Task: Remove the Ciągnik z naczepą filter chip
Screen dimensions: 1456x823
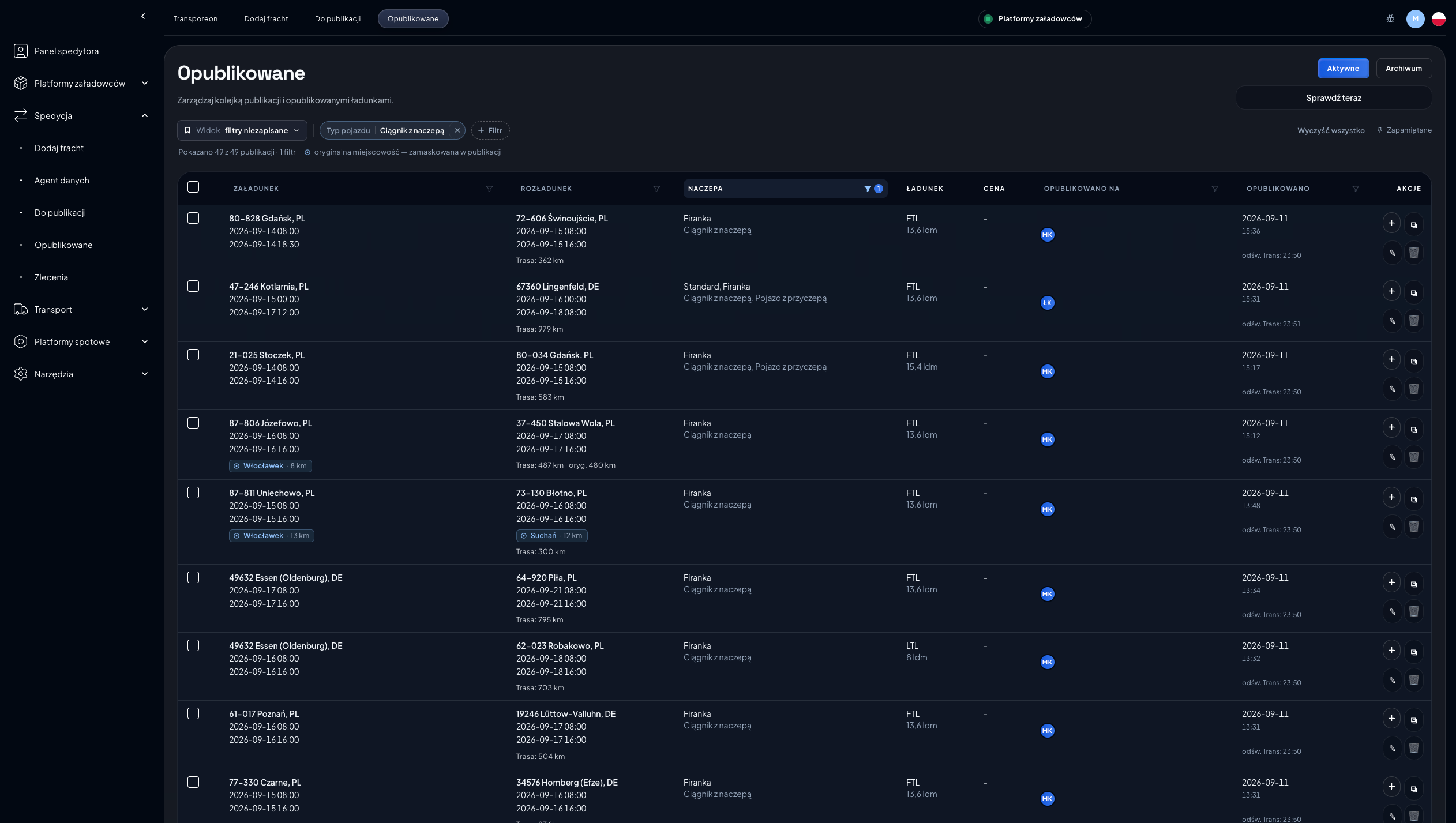Action: 457,131
